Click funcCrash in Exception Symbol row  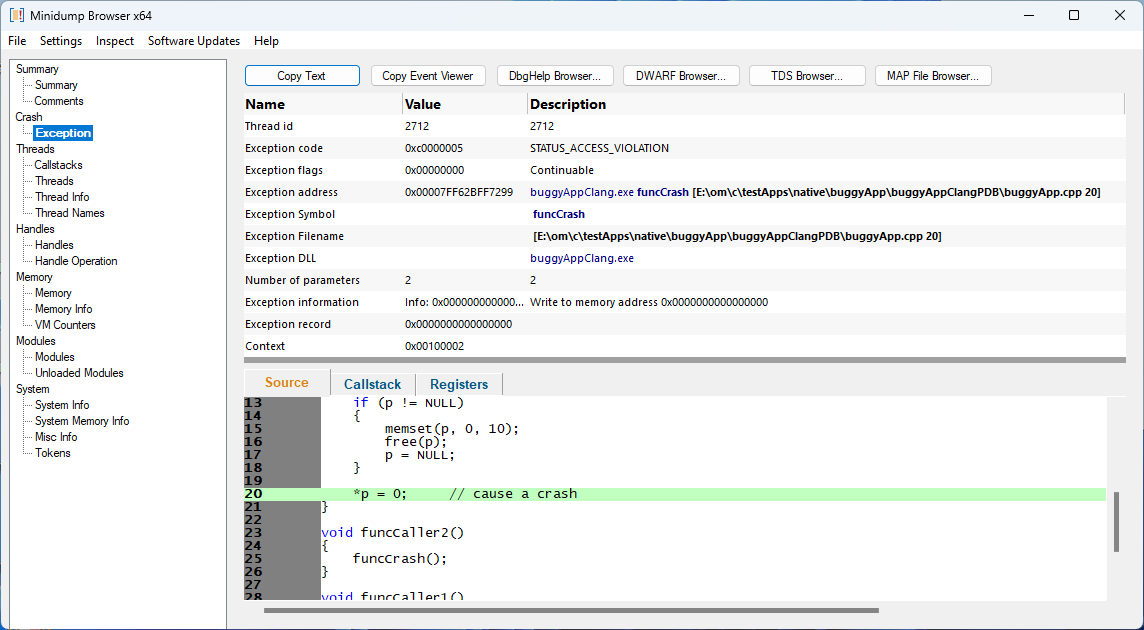point(559,215)
